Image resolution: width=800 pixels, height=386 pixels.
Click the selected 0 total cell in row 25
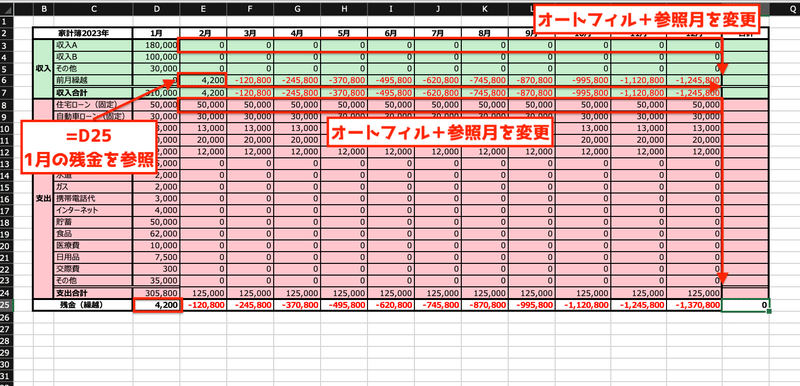[x=745, y=305]
